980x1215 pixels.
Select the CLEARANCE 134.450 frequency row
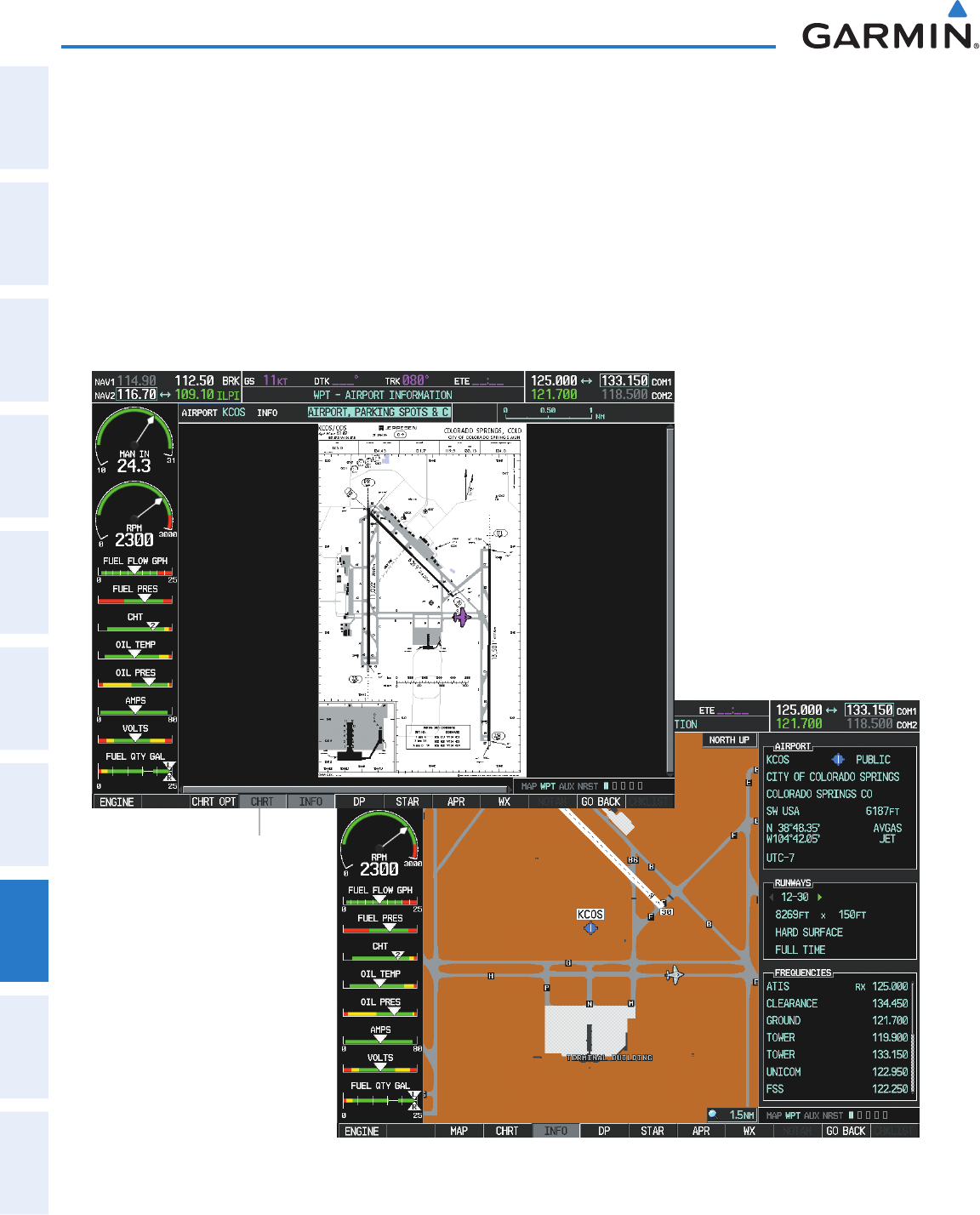pyautogui.click(x=837, y=1004)
